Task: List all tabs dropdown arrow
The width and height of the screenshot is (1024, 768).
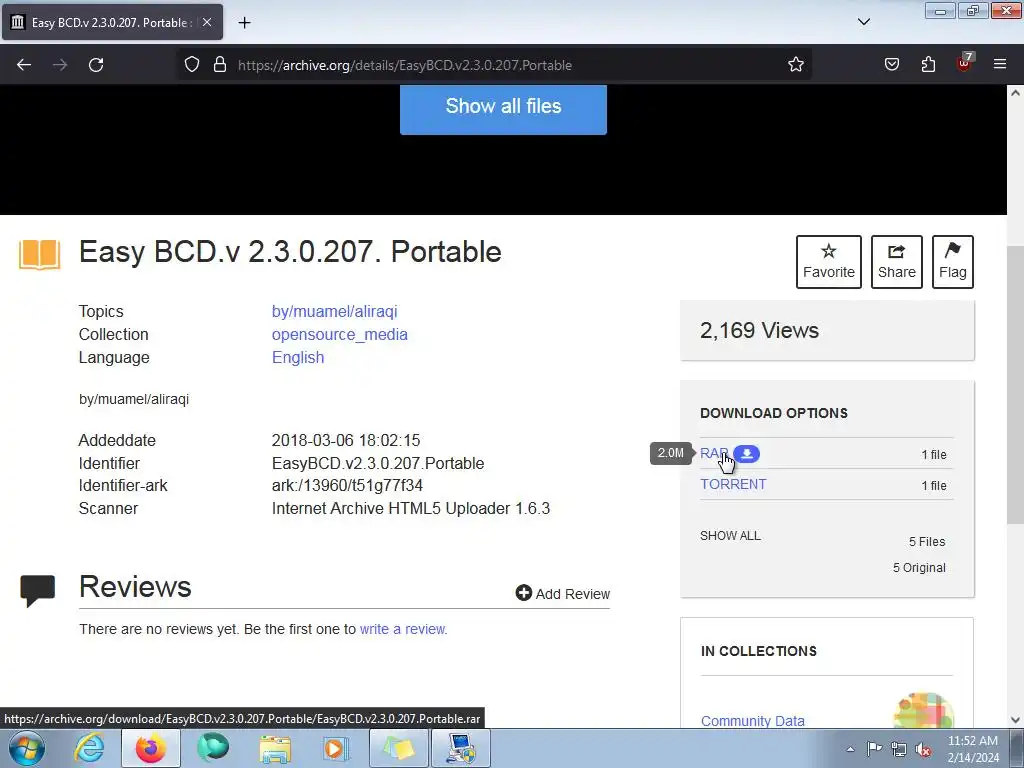Action: [x=863, y=22]
